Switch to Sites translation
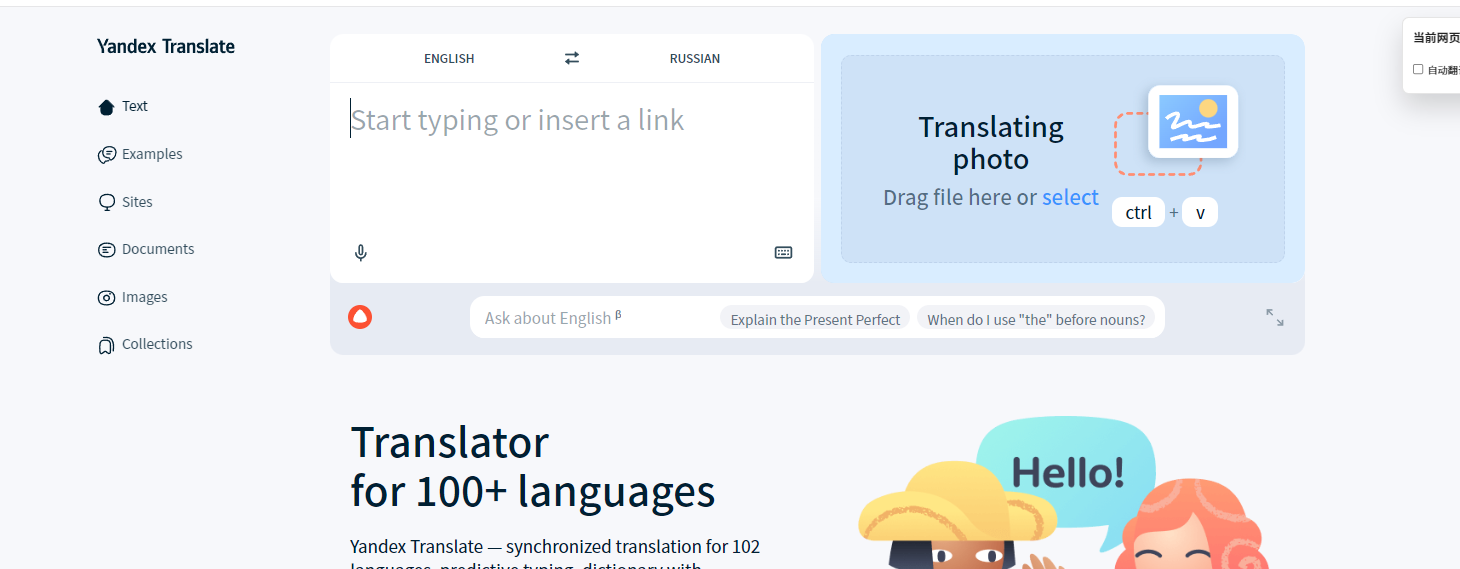The height and width of the screenshot is (569, 1460). pyautogui.click(x=137, y=202)
